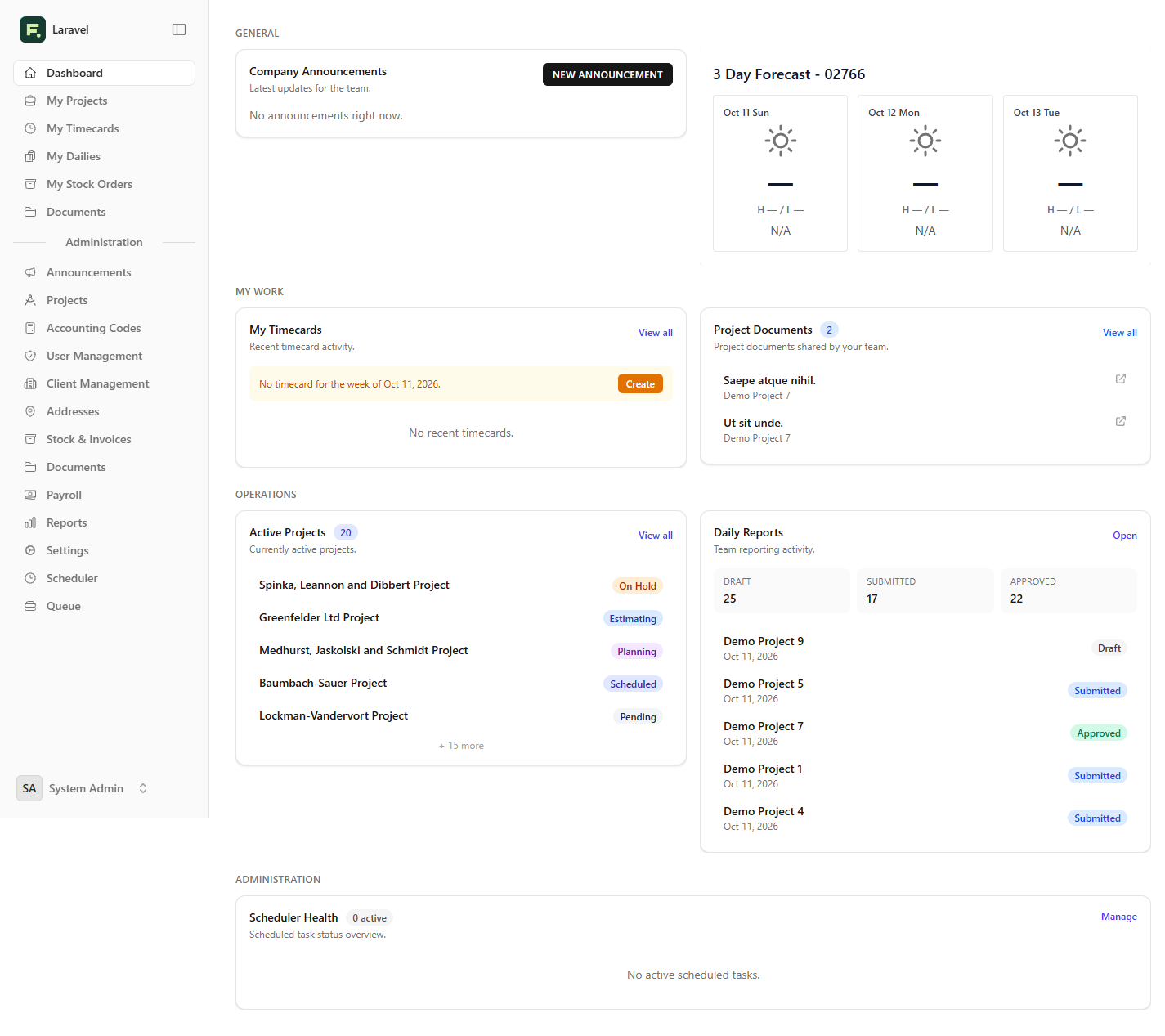Click the Accounting Codes icon

tap(30, 328)
